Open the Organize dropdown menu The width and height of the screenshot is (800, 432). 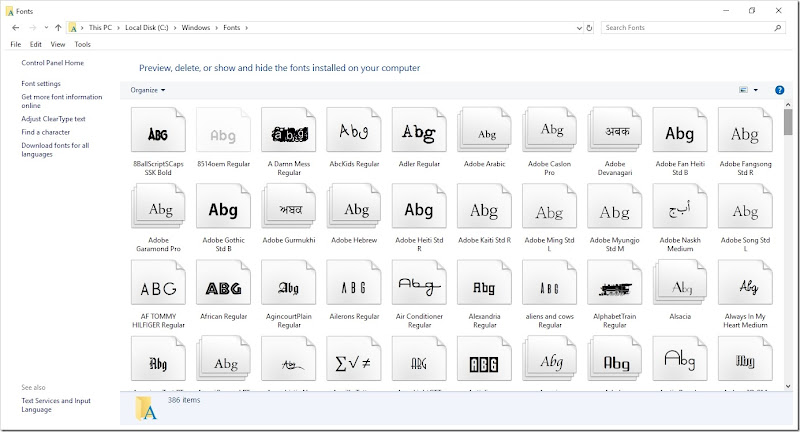pyautogui.click(x=147, y=90)
